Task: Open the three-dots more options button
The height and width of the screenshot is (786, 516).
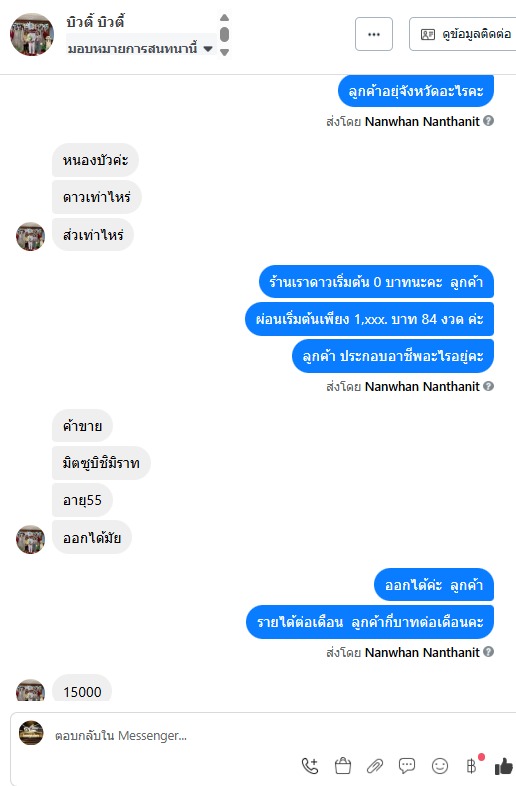Action: coord(374,34)
